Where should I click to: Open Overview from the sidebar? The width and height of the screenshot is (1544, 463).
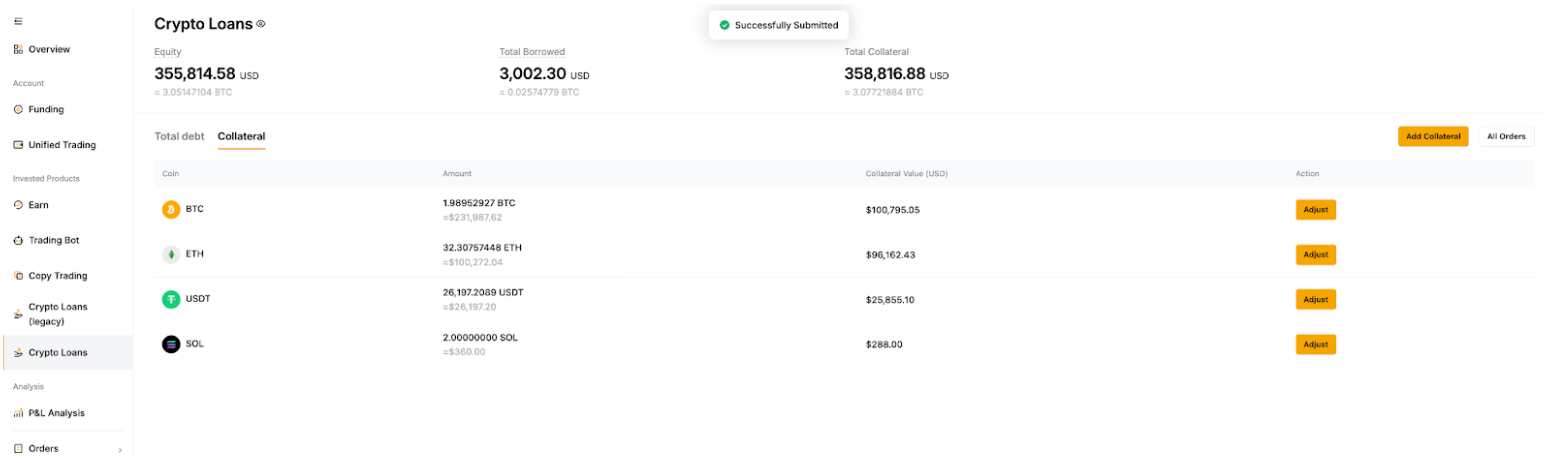point(48,49)
